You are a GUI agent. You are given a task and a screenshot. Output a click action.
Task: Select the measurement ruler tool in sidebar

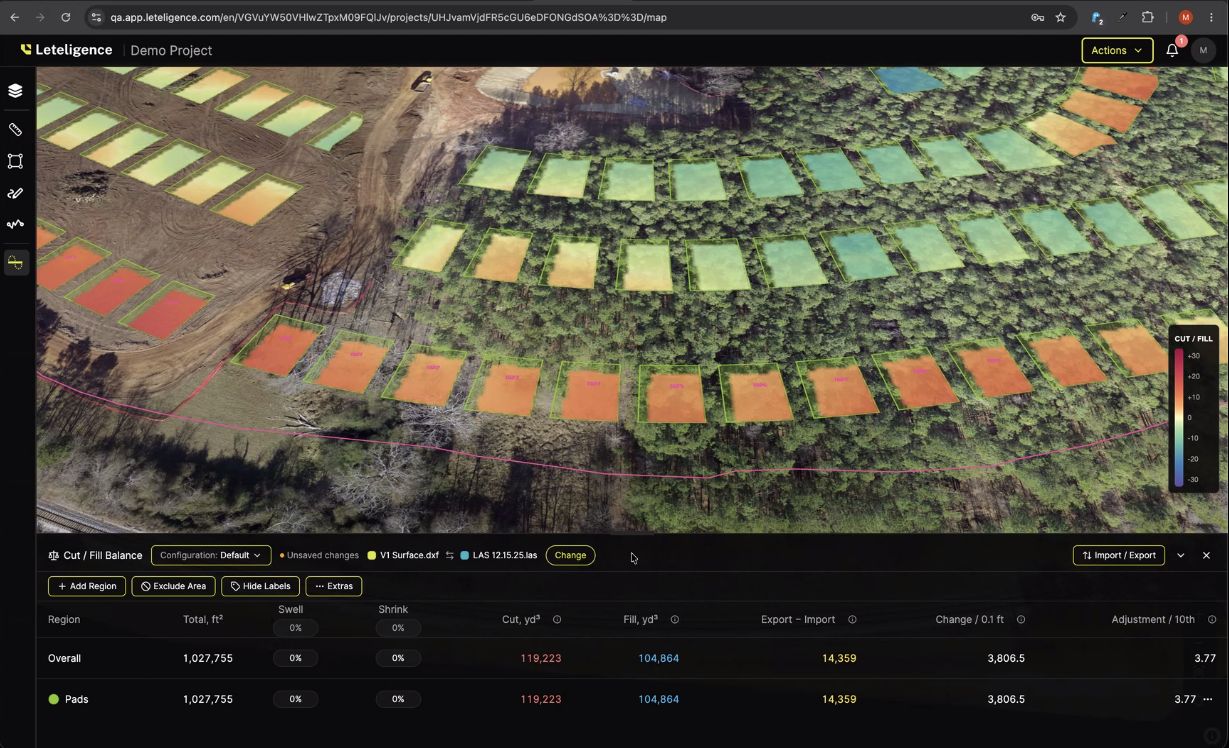pos(15,129)
